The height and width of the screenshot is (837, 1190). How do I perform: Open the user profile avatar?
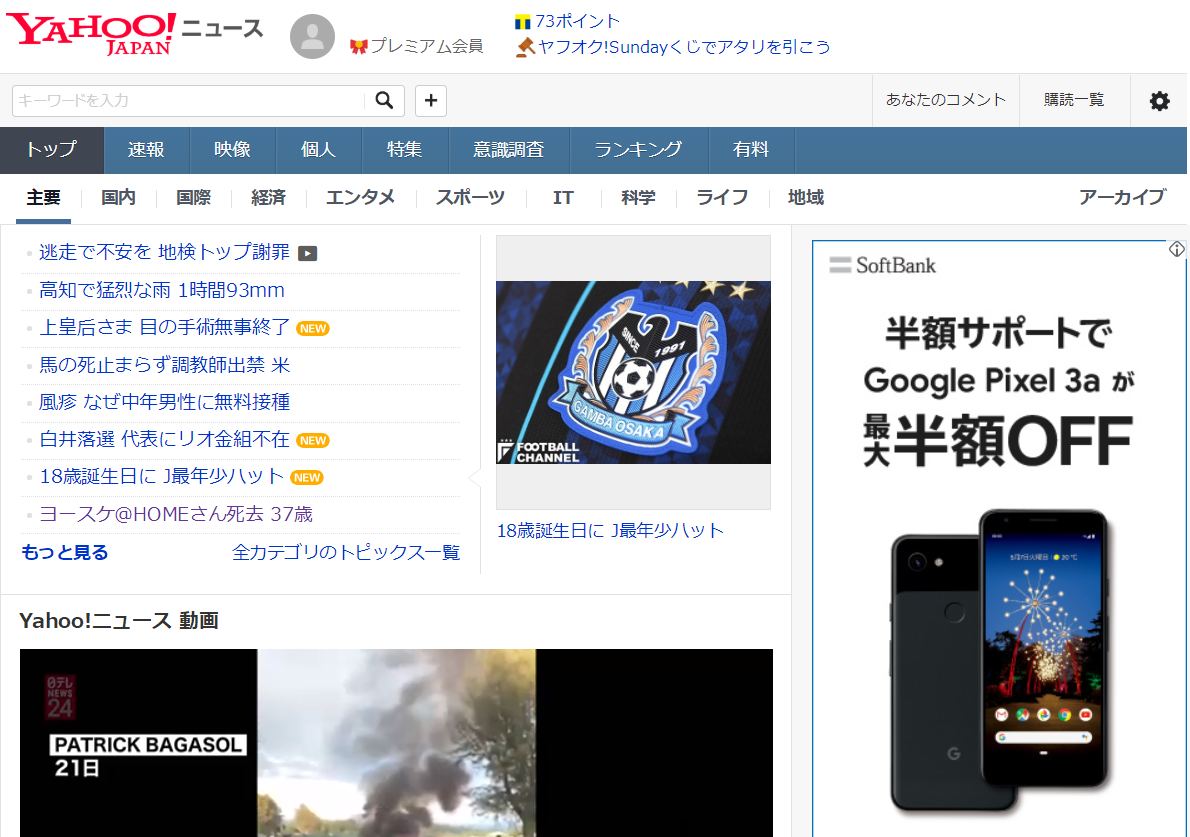(x=312, y=37)
